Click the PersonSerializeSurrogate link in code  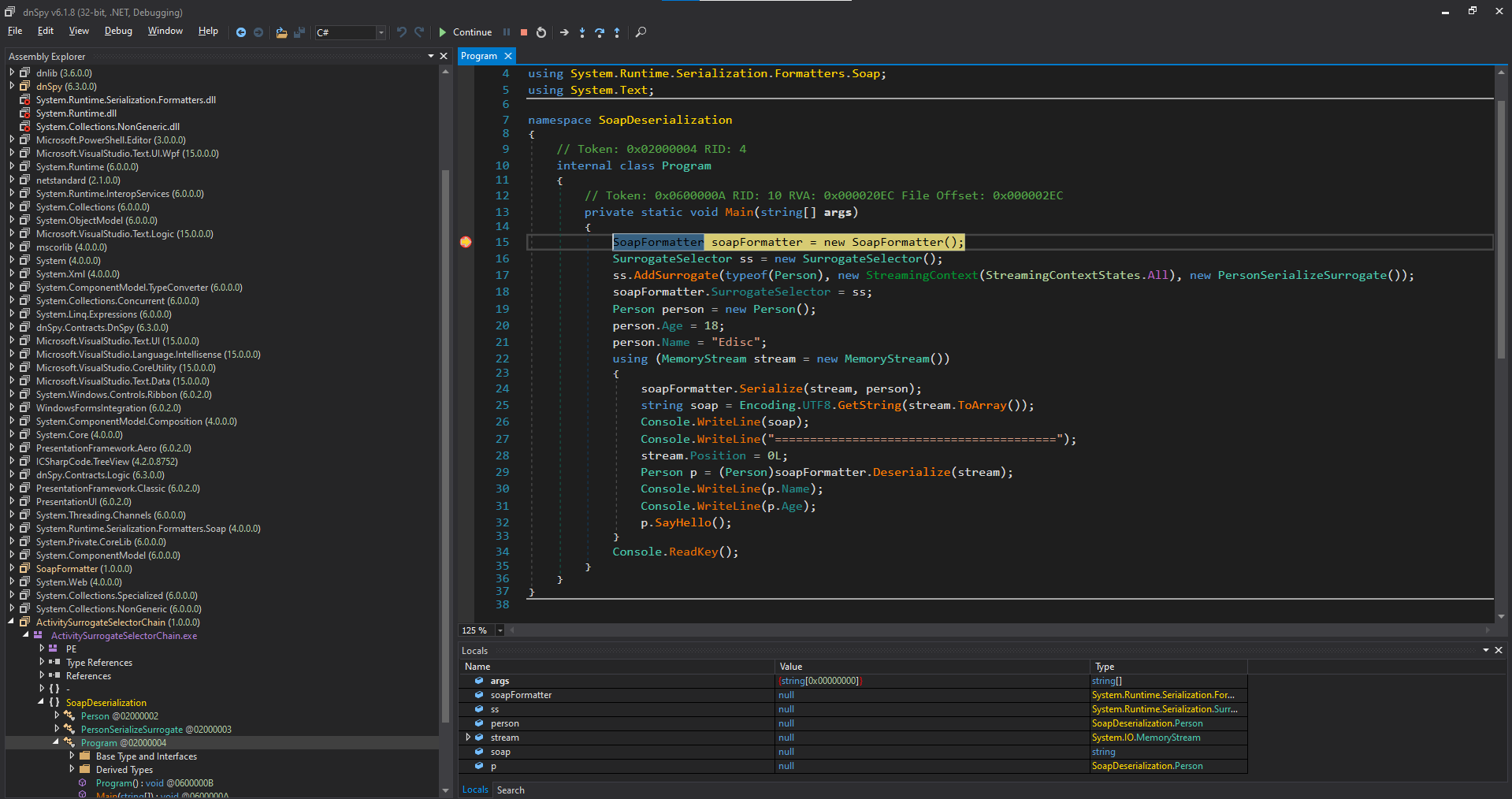point(1302,275)
